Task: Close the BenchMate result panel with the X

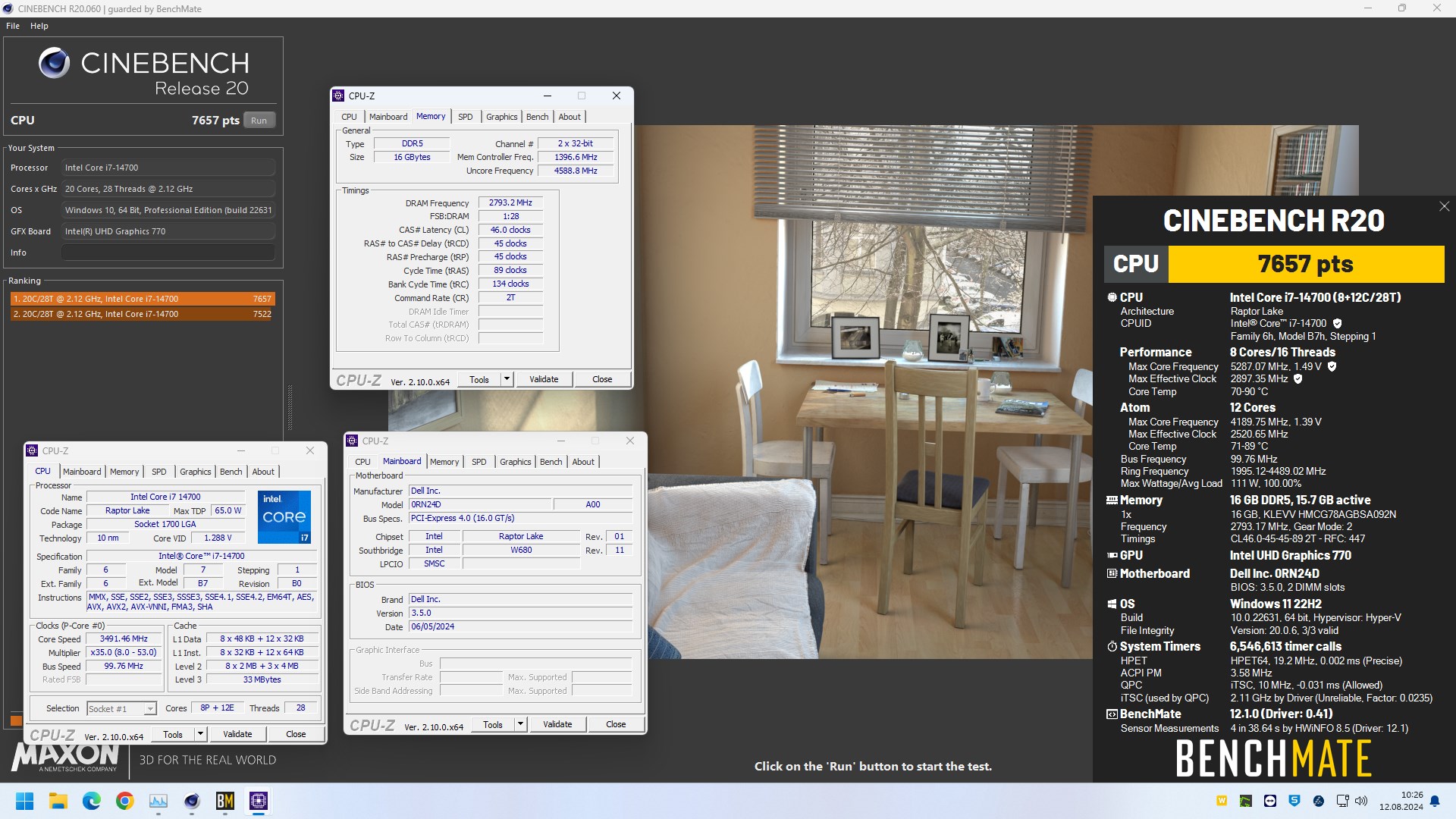Action: (x=1444, y=206)
